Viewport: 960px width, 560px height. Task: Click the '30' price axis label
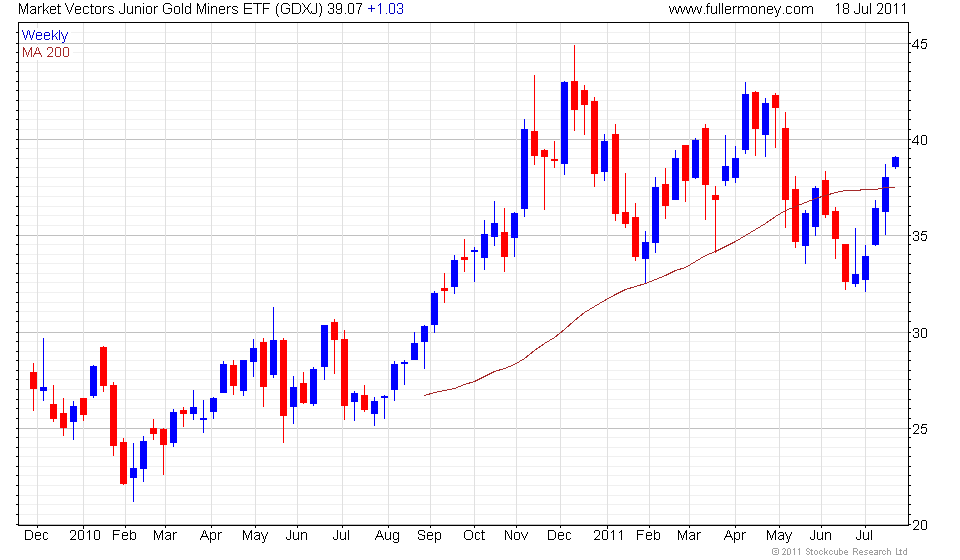pos(920,333)
